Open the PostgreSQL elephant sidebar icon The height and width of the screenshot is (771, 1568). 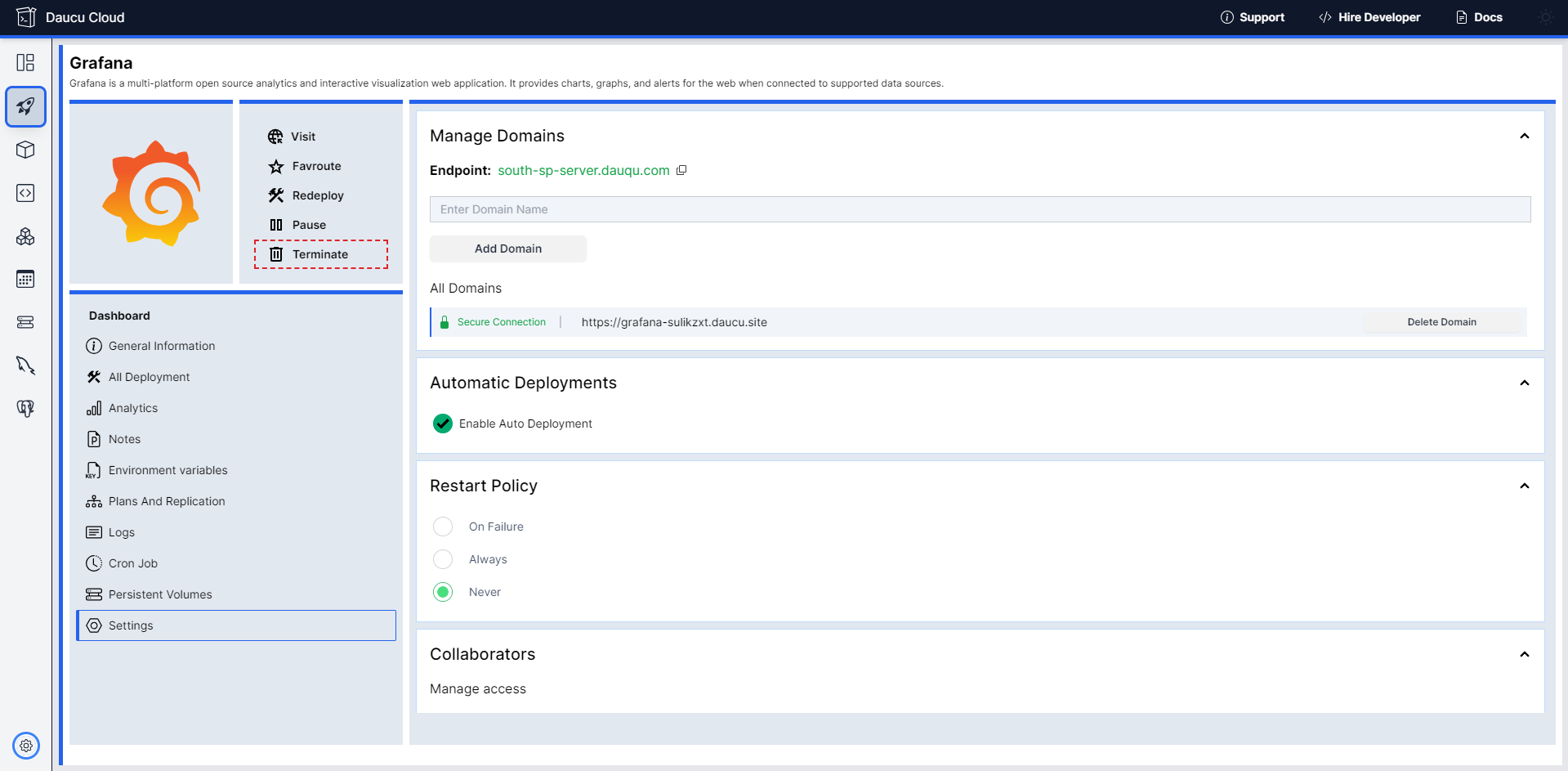(x=25, y=408)
